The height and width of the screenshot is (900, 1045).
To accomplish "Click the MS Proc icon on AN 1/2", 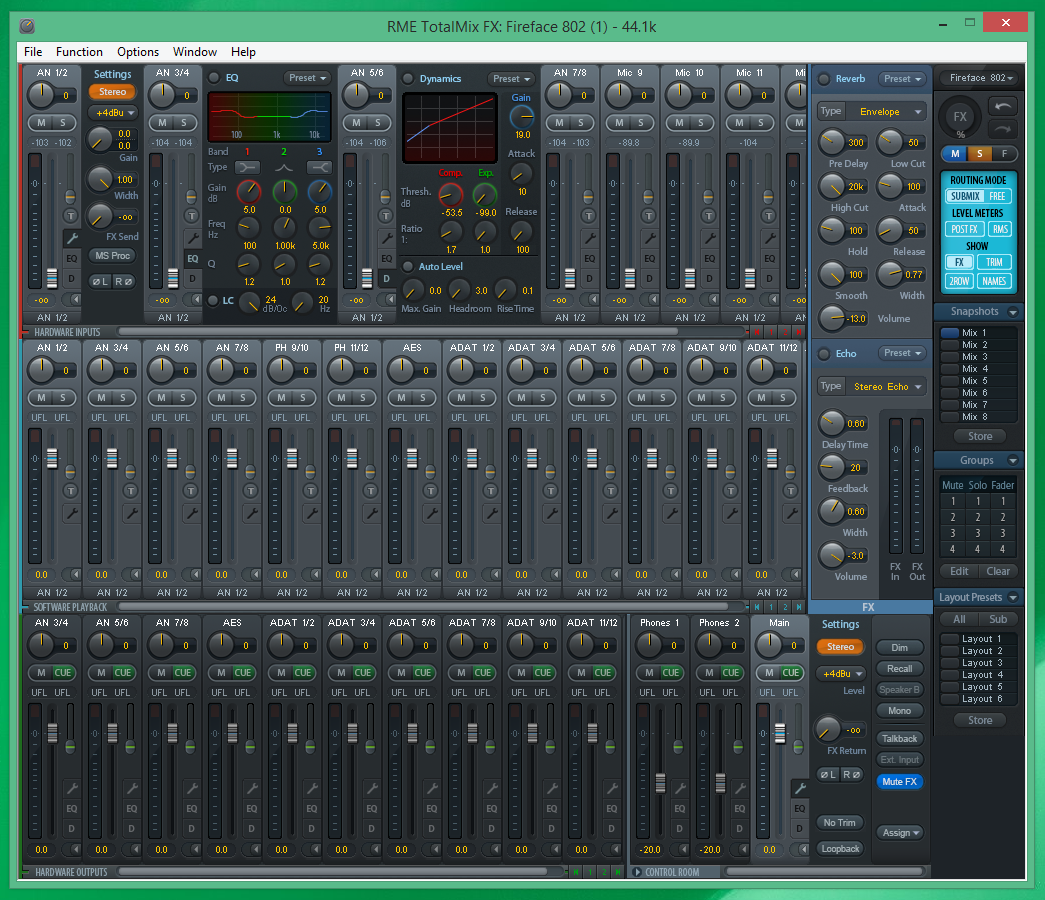I will click(x=113, y=256).
